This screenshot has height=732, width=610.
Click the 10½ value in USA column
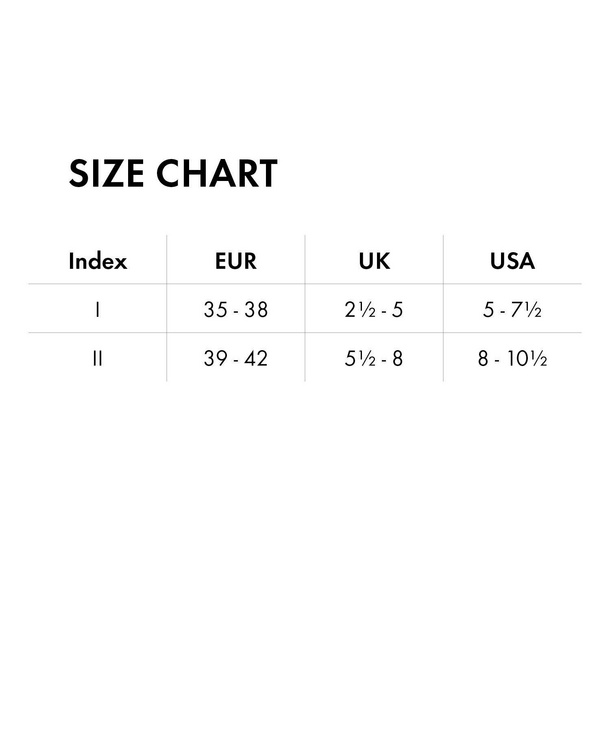tap(527, 359)
